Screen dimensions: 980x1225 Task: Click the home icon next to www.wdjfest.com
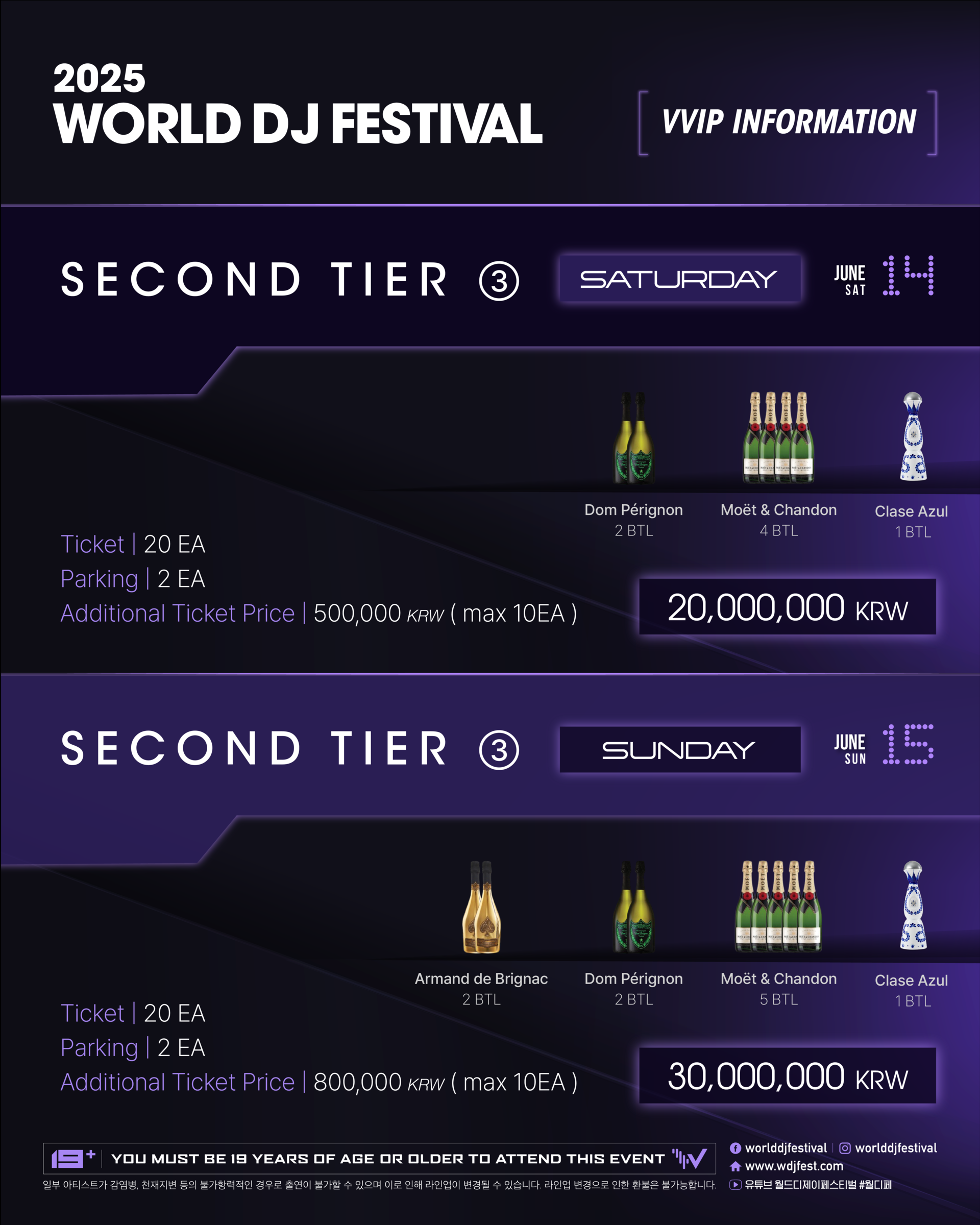[735, 1166]
